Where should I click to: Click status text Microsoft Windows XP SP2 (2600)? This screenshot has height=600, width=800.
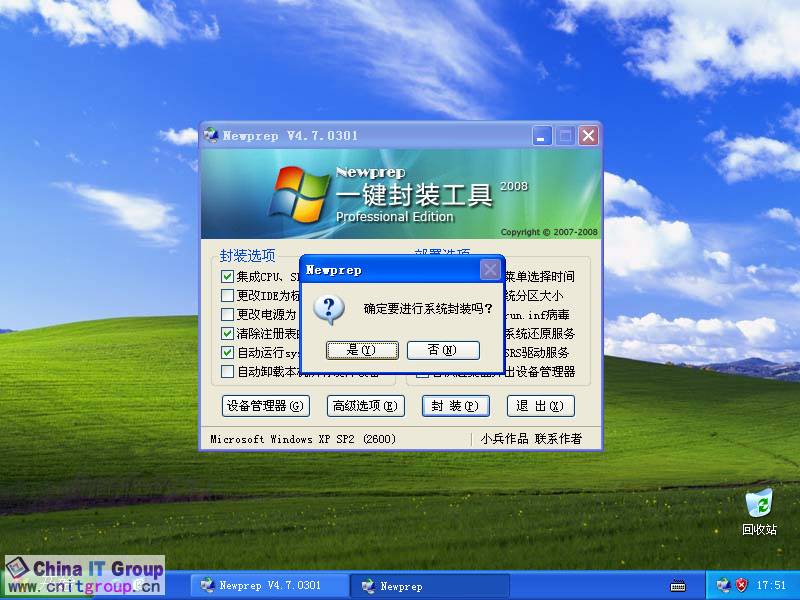(x=303, y=439)
